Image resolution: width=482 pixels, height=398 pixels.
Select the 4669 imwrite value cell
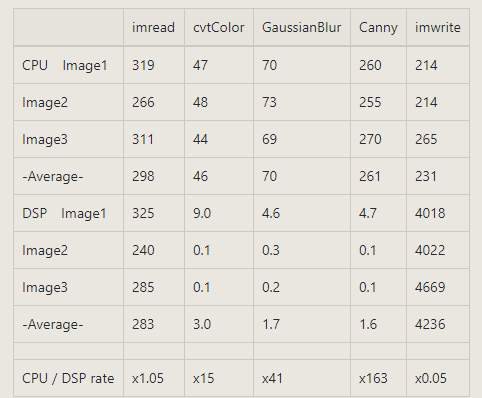click(x=430, y=287)
